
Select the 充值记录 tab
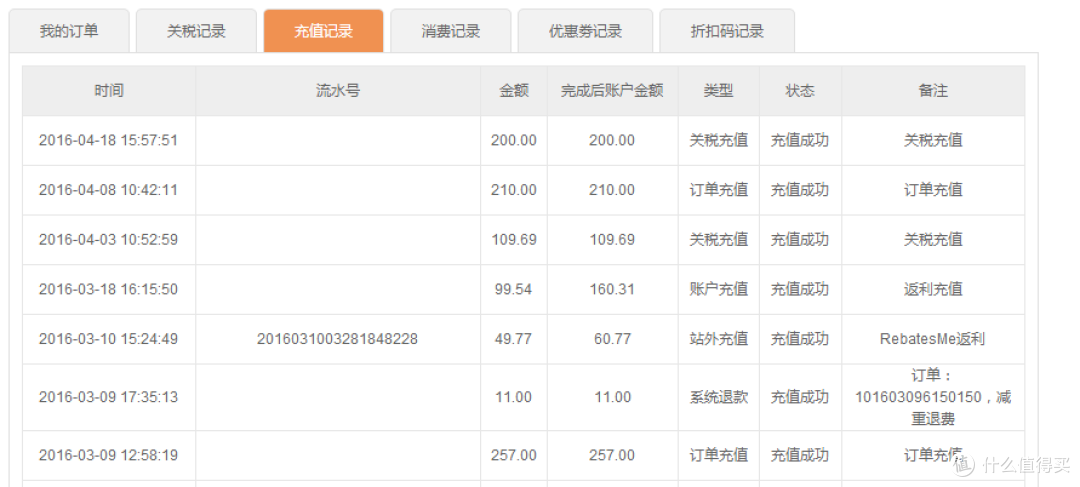coord(323,31)
